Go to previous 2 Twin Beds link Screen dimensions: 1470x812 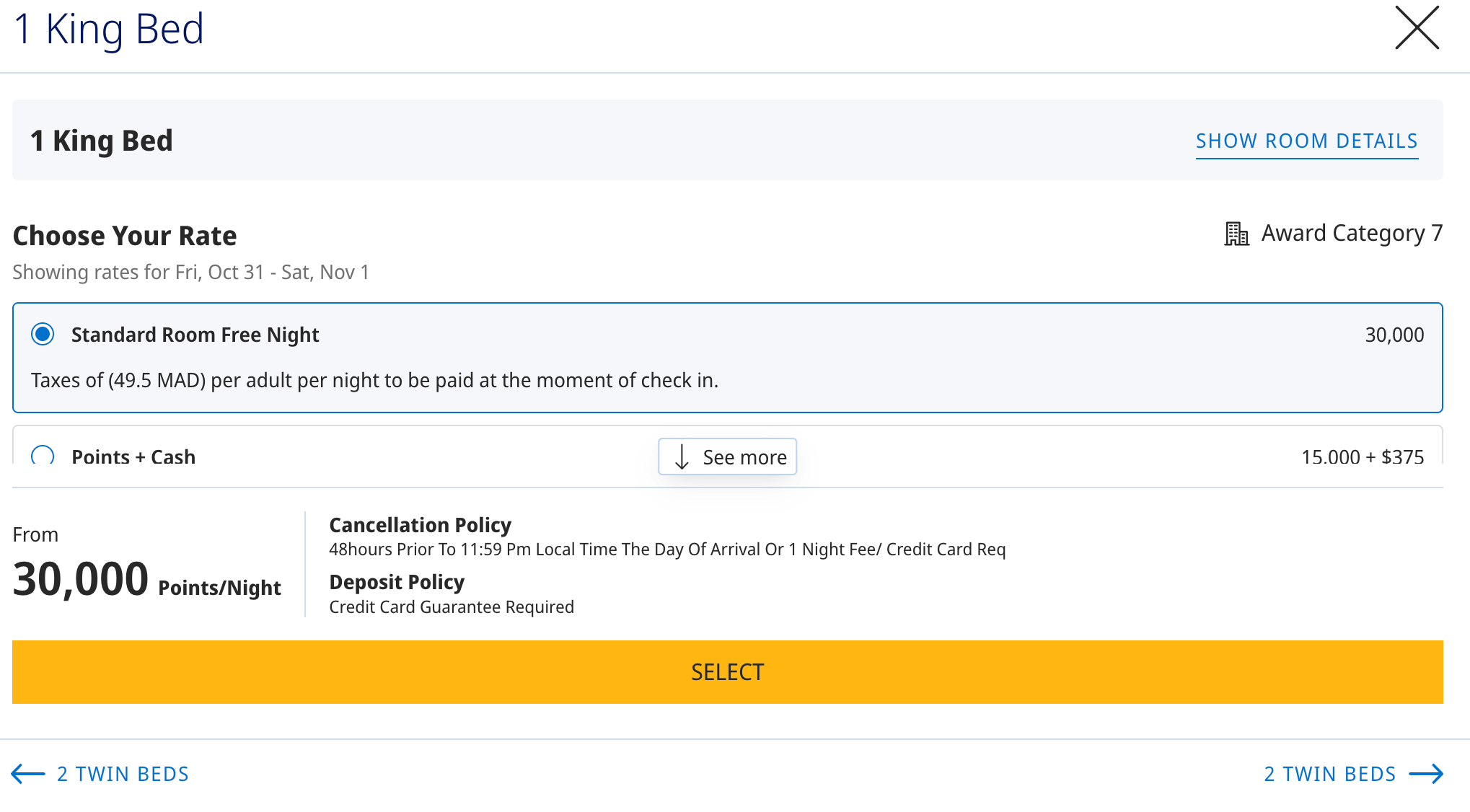[x=123, y=774]
